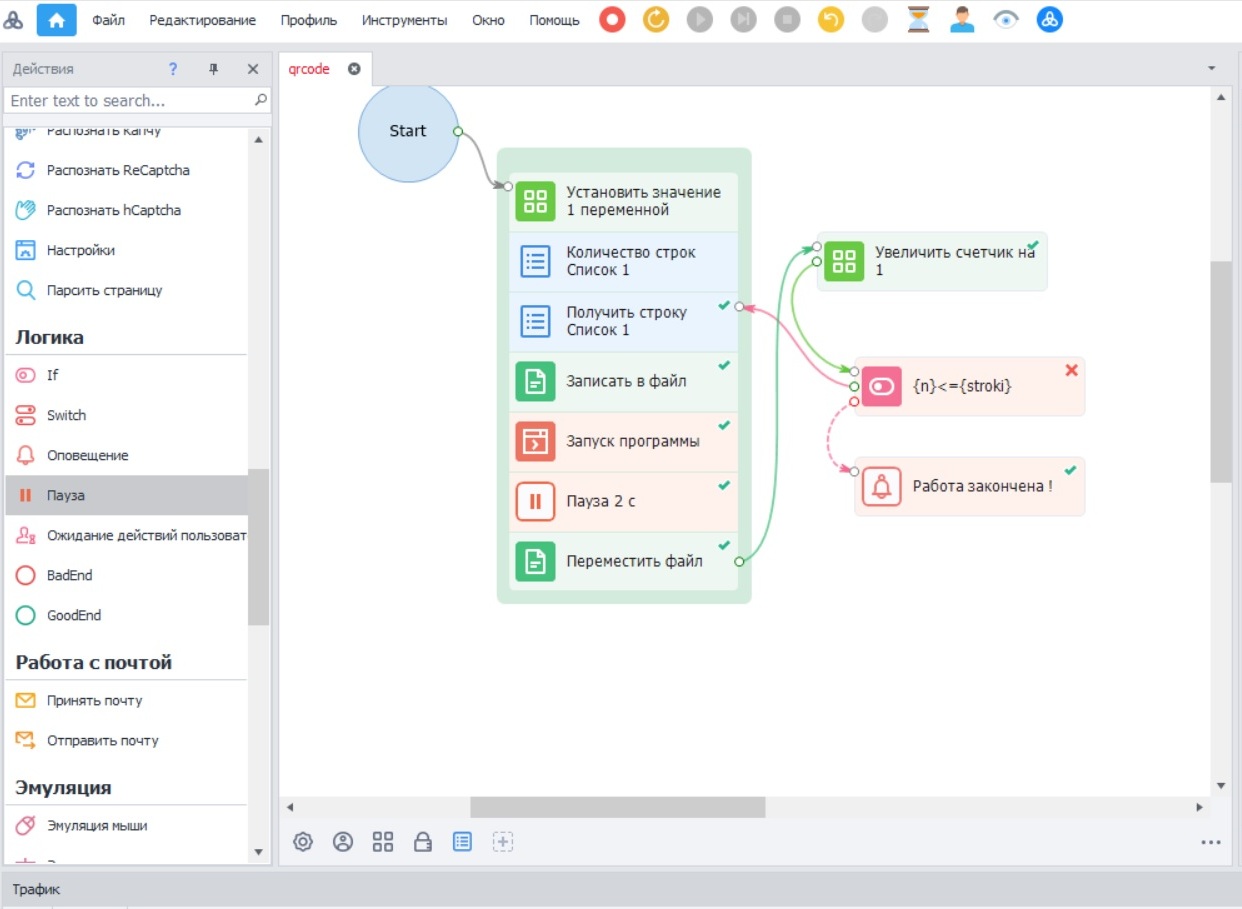Click the settings gear icon below canvas
Screen dimensions: 1242x909
[303, 842]
